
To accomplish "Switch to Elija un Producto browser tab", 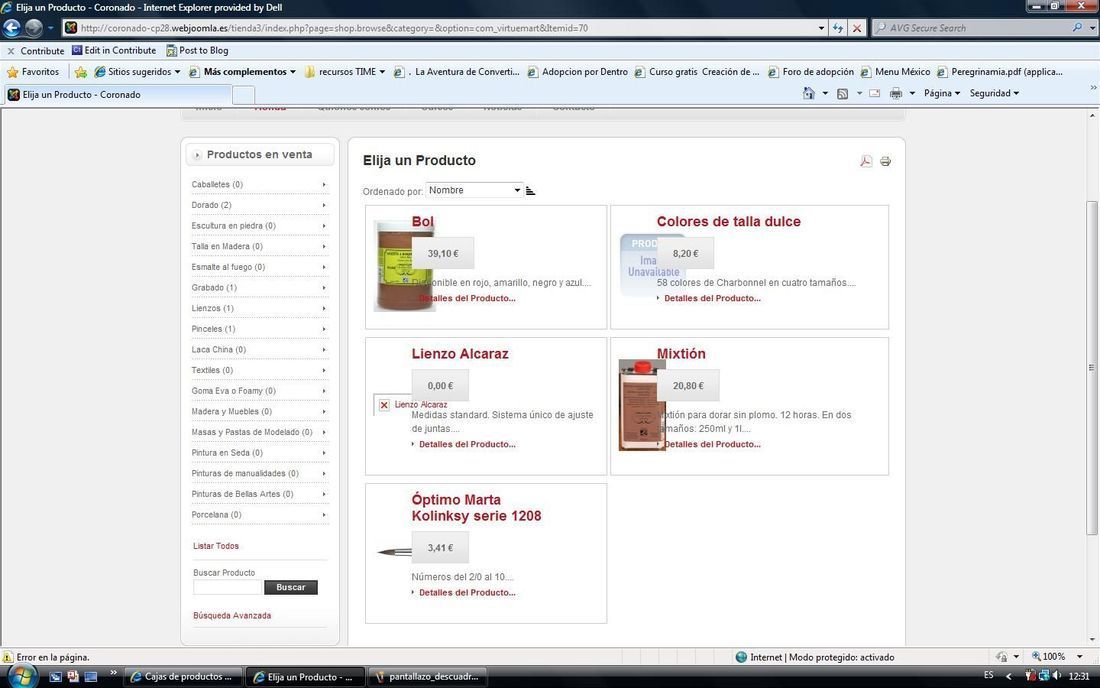I will pyautogui.click(x=116, y=95).
